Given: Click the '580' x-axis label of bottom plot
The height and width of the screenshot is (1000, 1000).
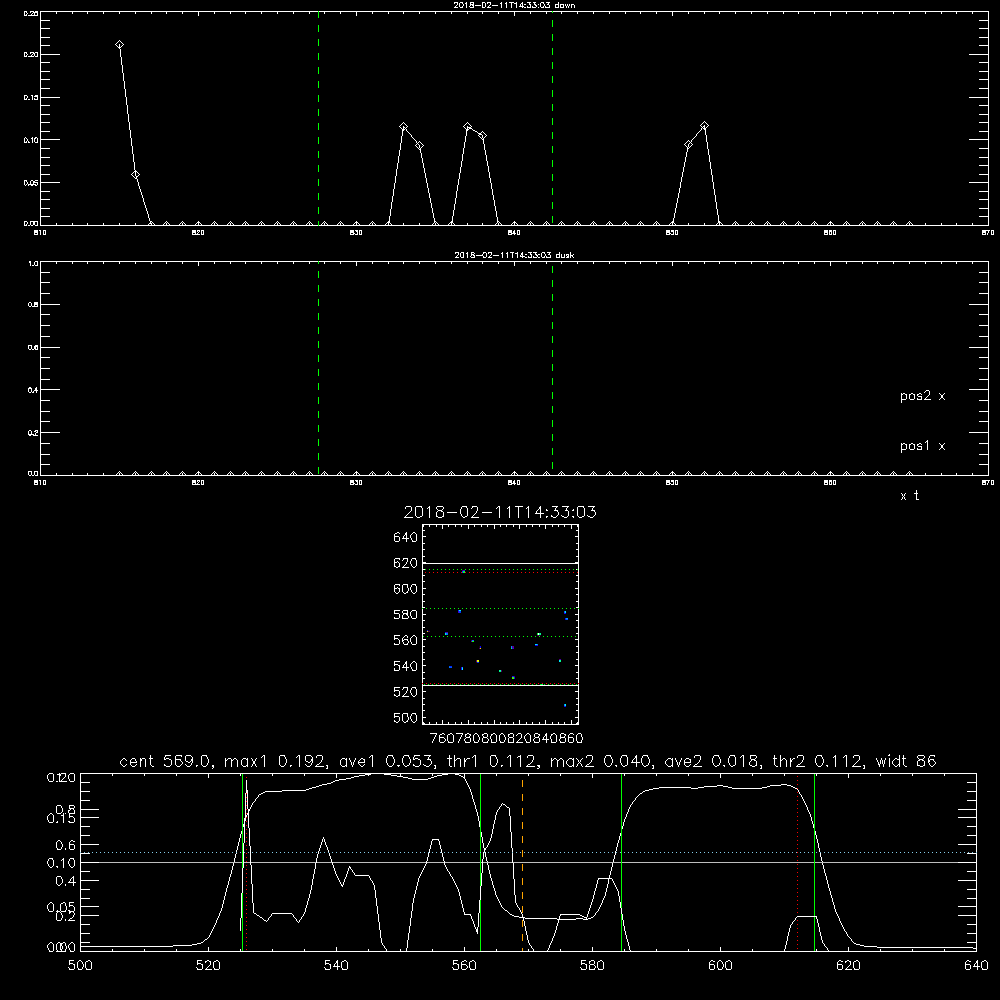Looking at the screenshot, I should tap(592, 966).
